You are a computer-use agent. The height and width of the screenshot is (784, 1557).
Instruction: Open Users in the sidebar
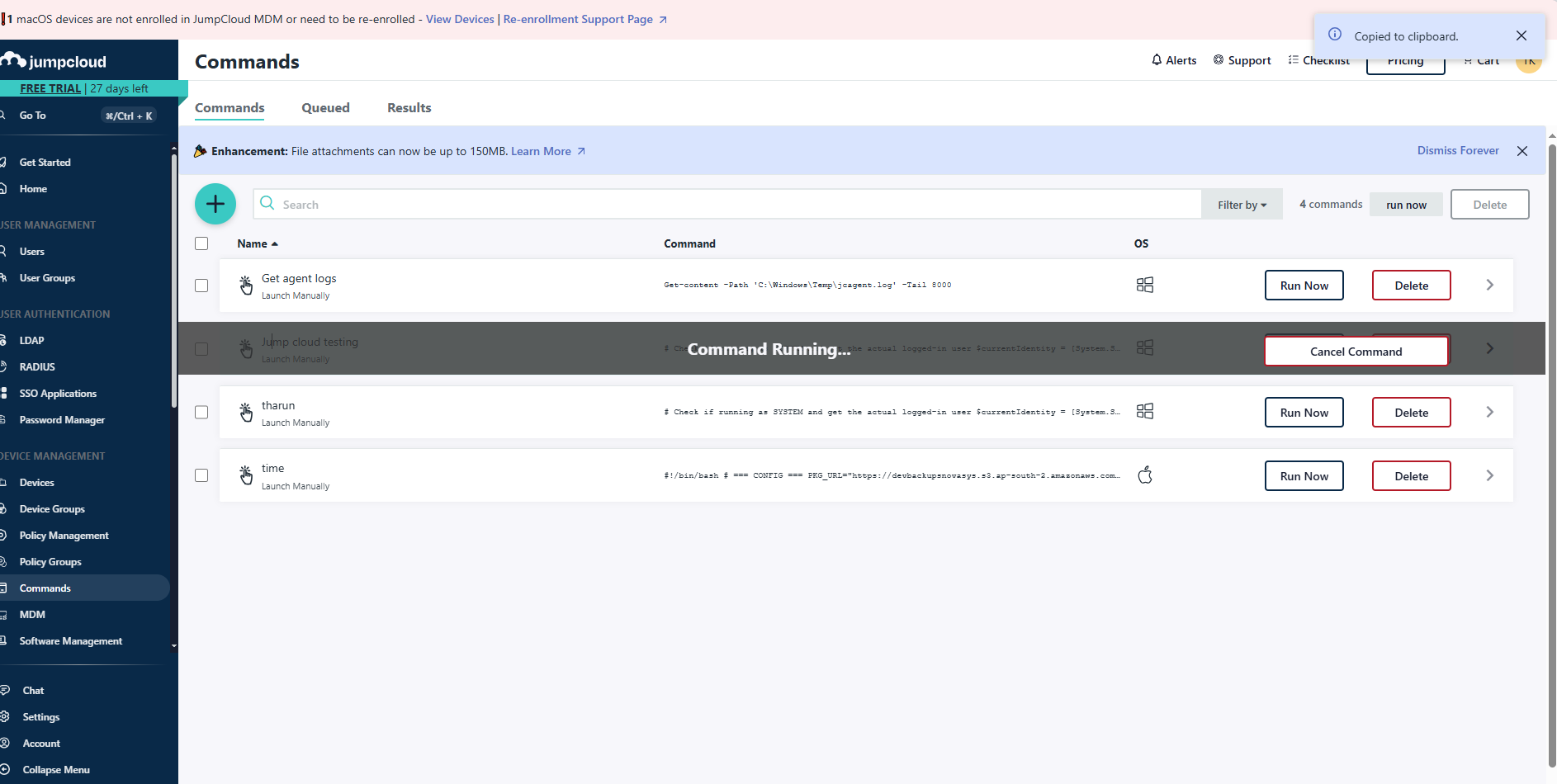coord(32,252)
